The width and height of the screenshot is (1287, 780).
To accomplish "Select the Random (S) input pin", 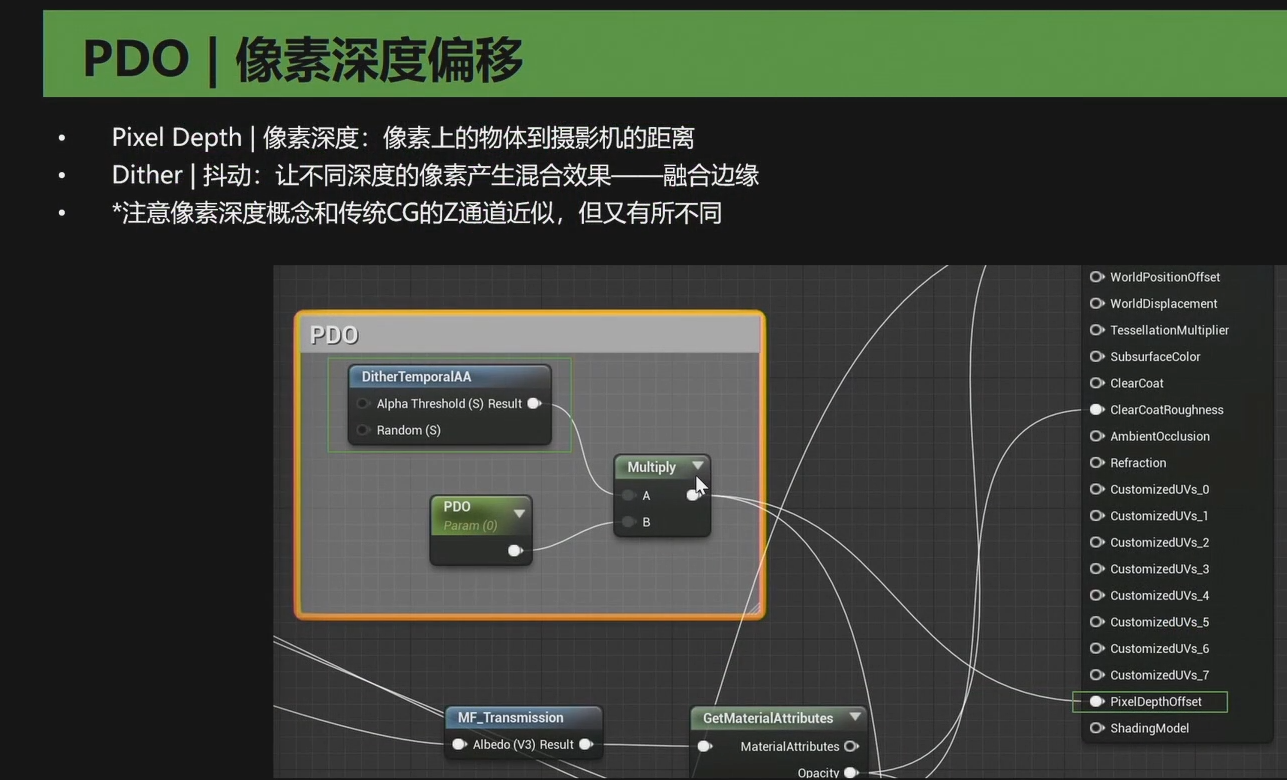I will (x=363, y=430).
